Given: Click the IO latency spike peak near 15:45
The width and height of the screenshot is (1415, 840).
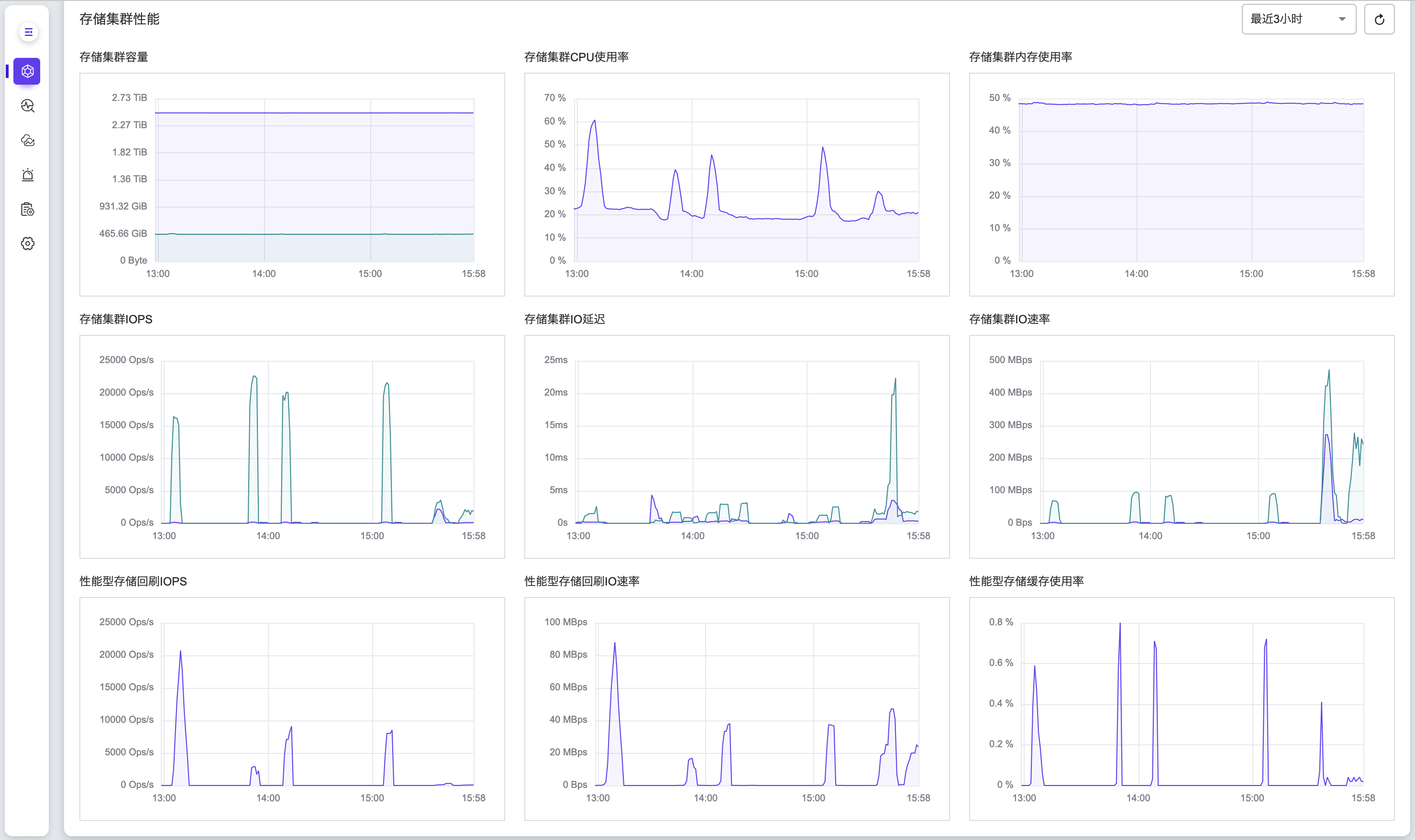Looking at the screenshot, I should pyautogui.click(x=895, y=379).
